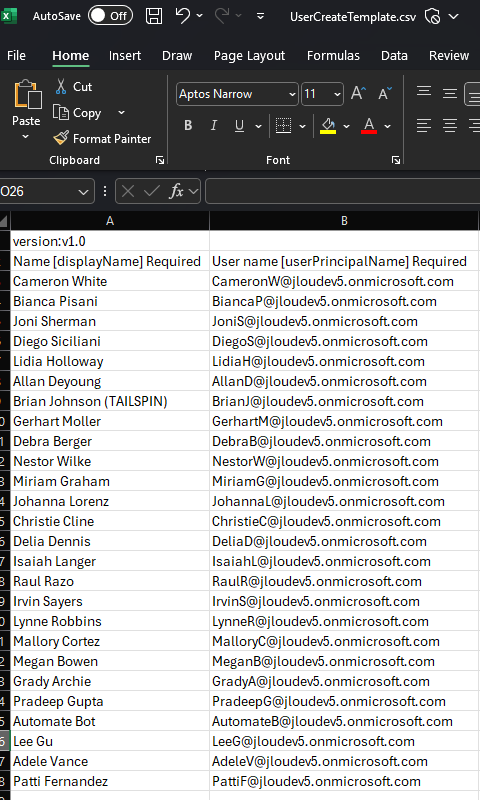Decrease font size with small A icon
480x800 pixels.
[385, 93]
